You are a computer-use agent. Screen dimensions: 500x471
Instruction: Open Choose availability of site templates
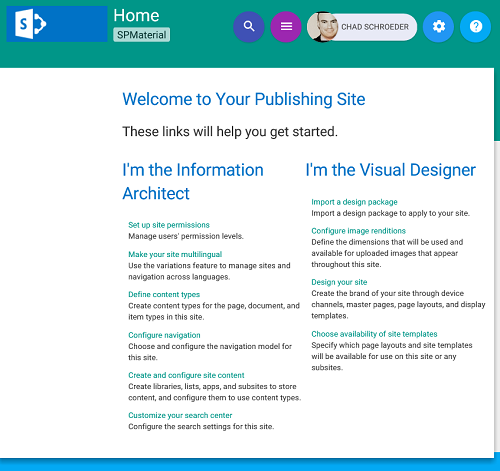[x=374, y=334]
